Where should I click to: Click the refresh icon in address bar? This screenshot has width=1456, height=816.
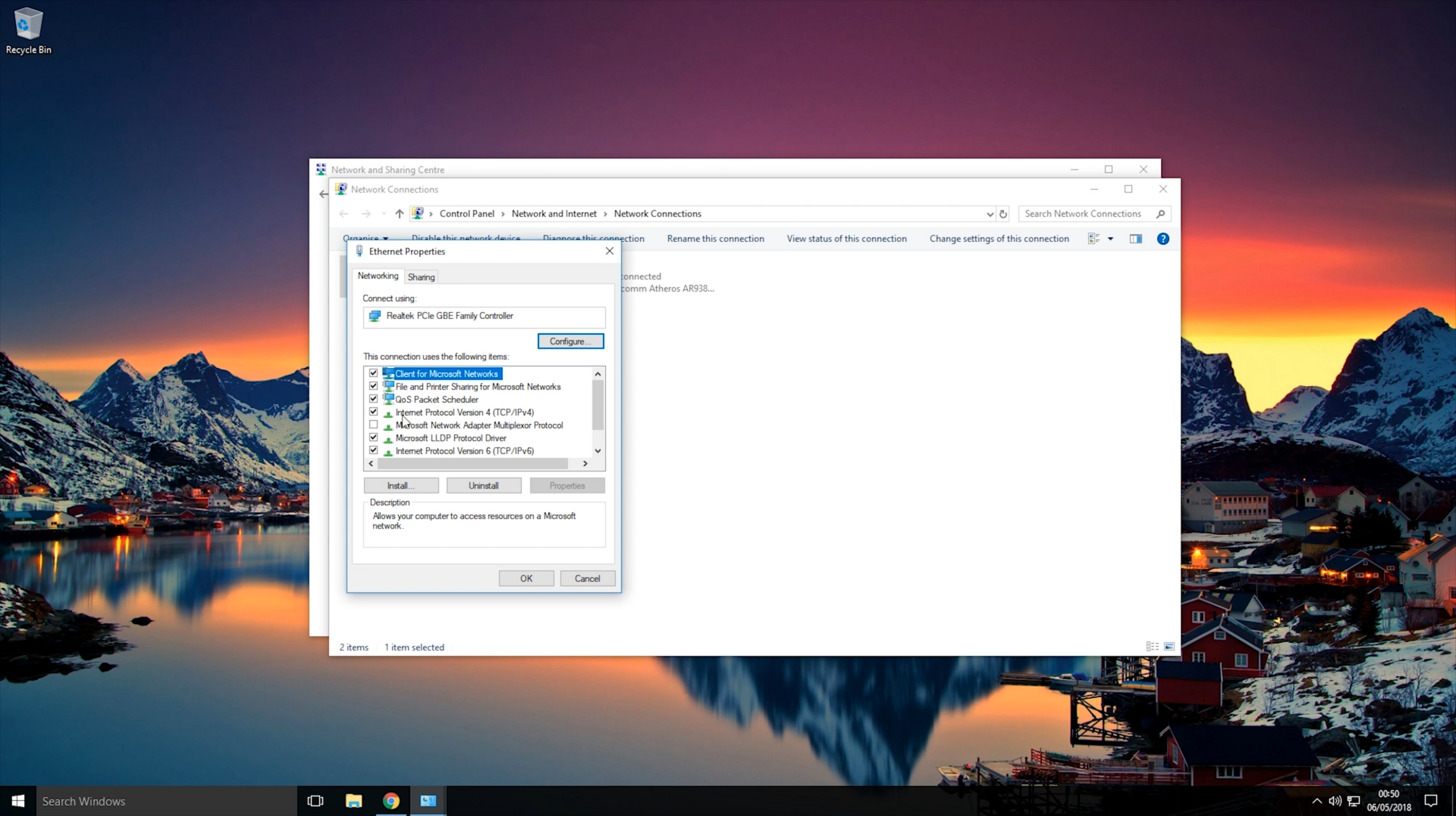[x=1003, y=214]
